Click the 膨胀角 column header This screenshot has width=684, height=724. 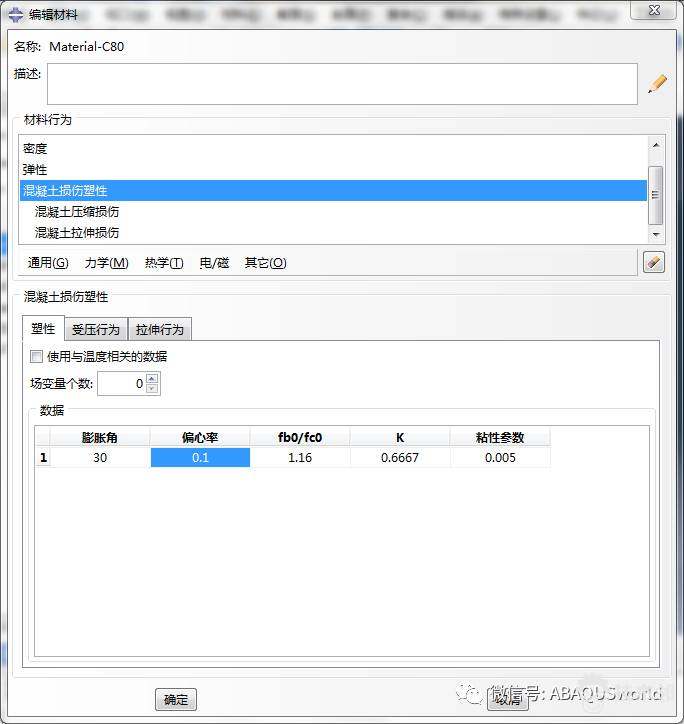pos(100,437)
